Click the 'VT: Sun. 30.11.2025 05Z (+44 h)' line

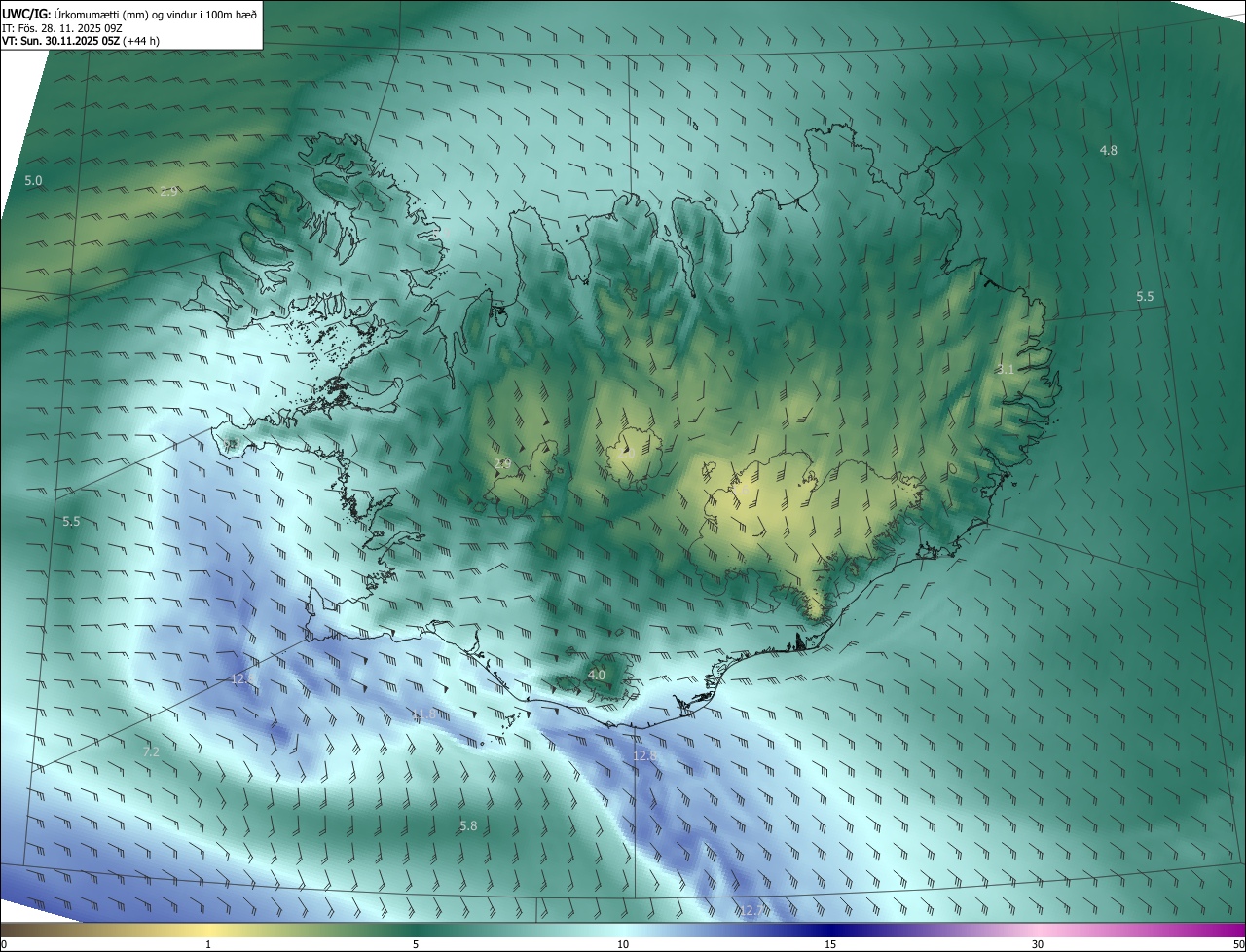pyautogui.click(x=81, y=41)
